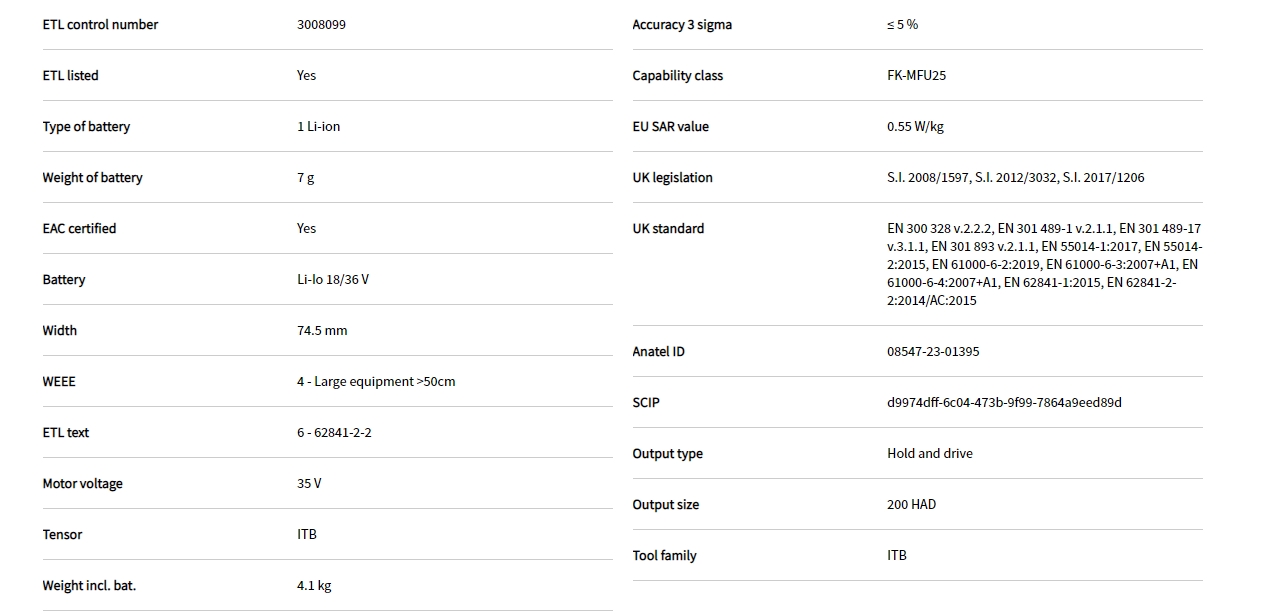Click the Capability class value FK-MFU25

(916, 76)
